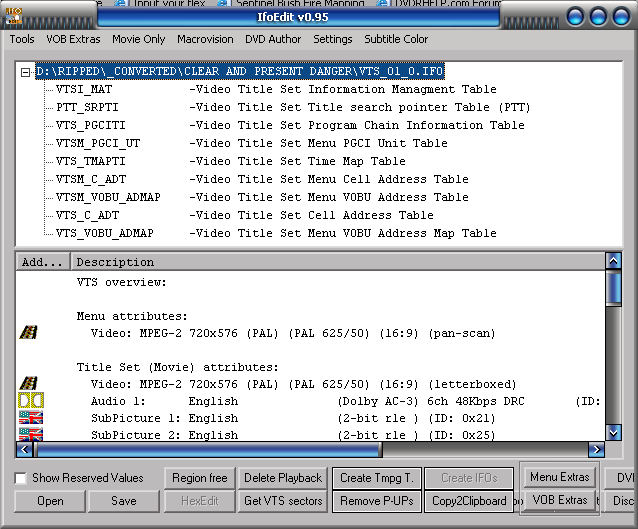Click the 'Menu attributes:' row
This screenshot has height=529, width=638.
[x=132, y=316]
